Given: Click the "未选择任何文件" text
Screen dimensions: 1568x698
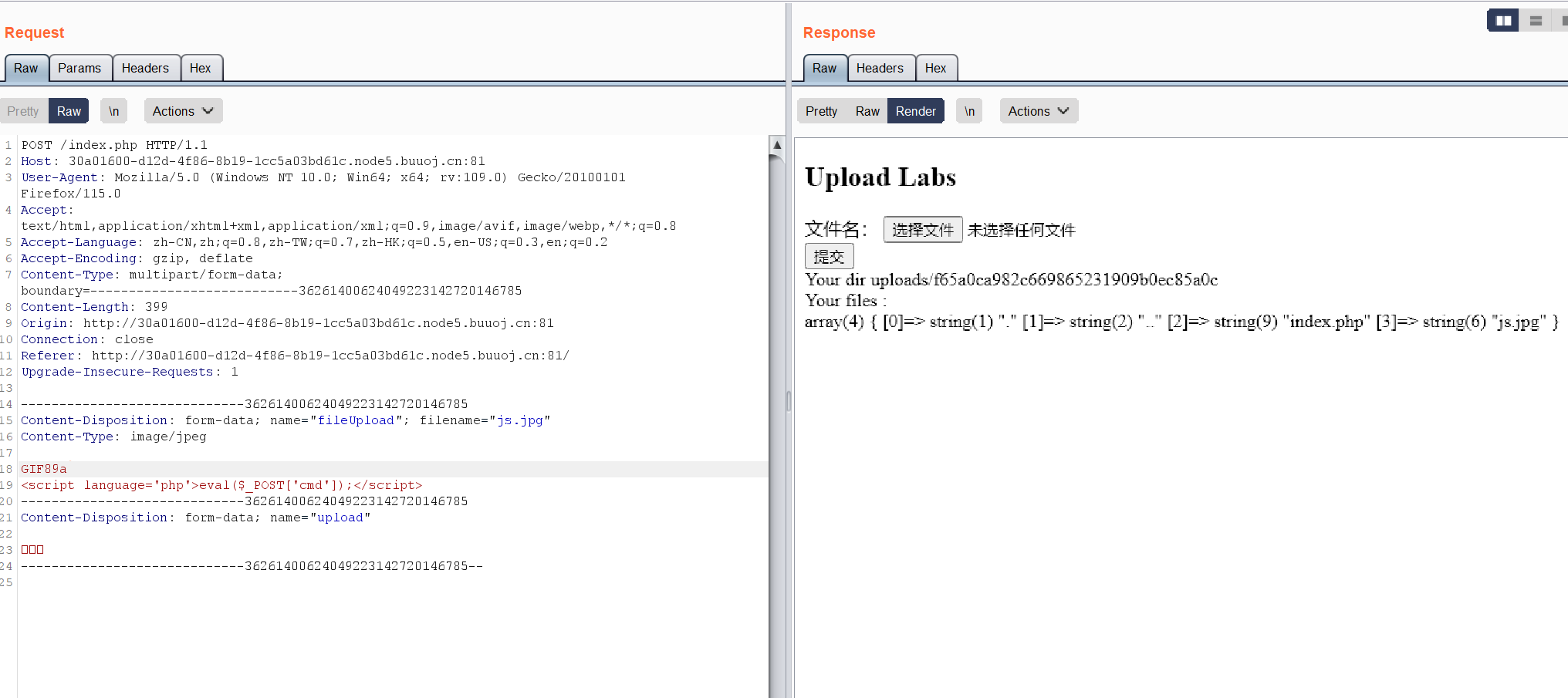Looking at the screenshot, I should pos(1022,230).
